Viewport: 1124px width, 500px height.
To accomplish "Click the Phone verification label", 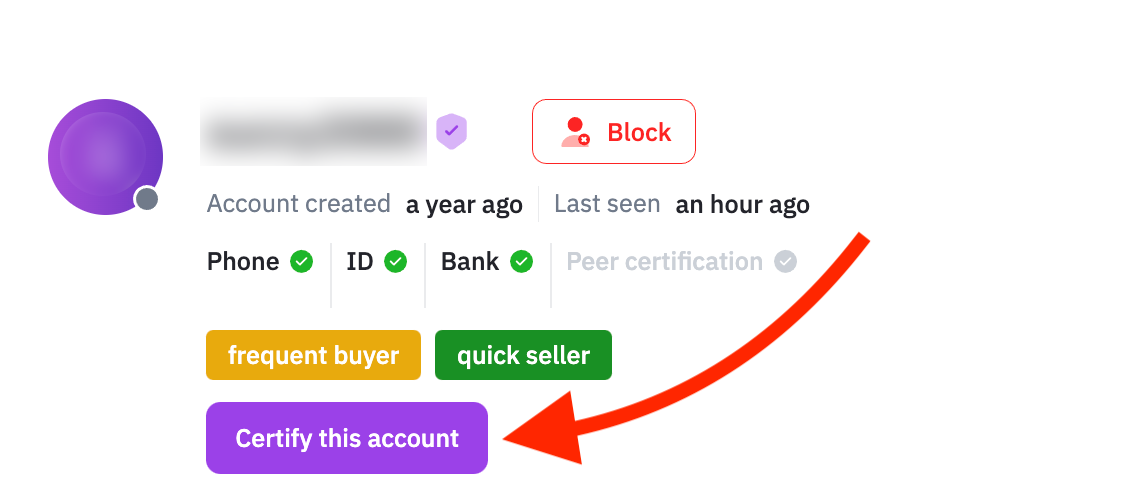I will pos(243,262).
